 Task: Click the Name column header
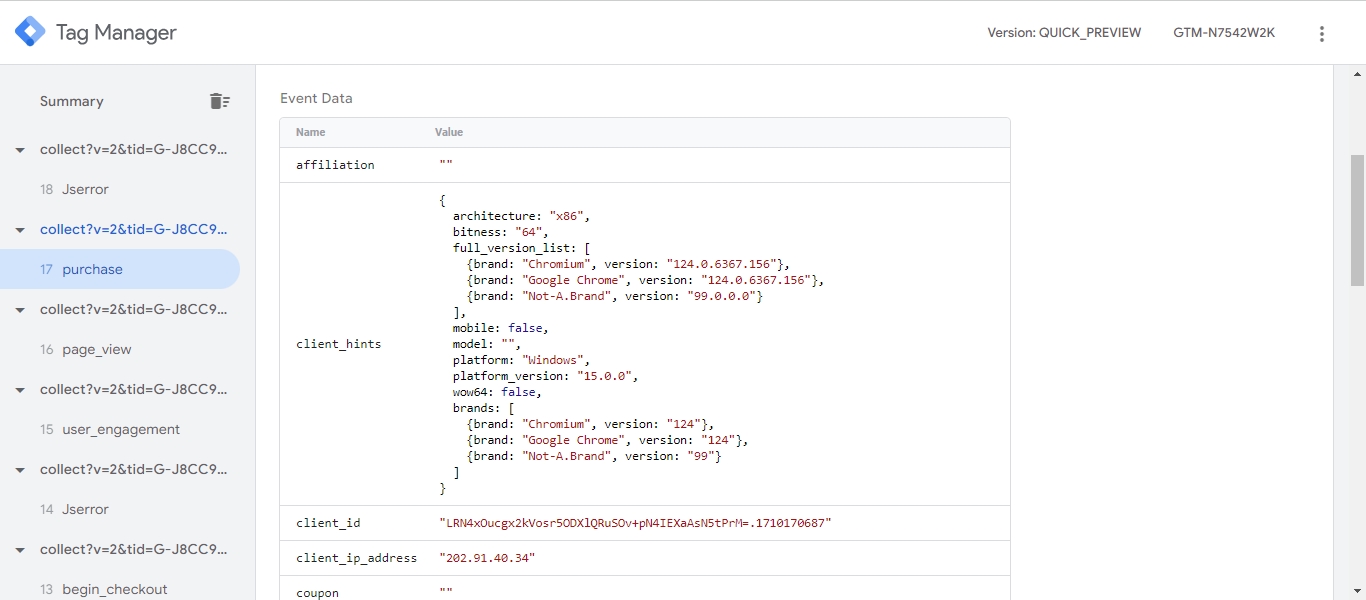pyautogui.click(x=311, y=132)
